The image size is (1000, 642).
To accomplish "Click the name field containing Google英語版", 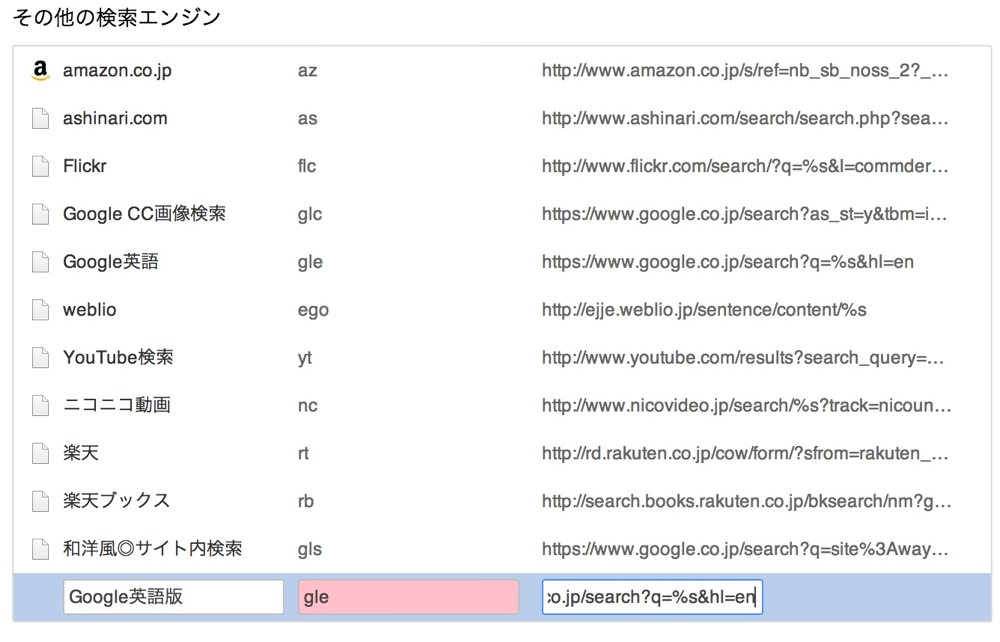I will point(173,597).
